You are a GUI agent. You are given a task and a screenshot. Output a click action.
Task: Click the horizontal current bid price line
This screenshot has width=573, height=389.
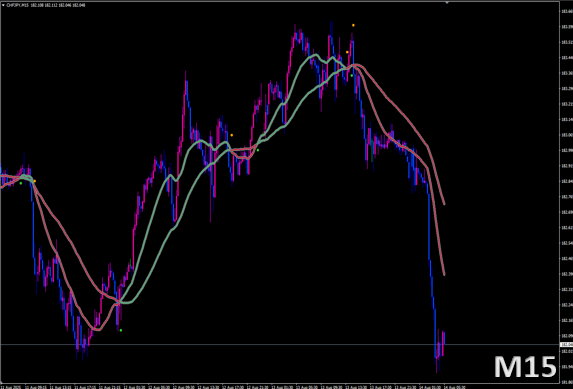click(280, 344)
